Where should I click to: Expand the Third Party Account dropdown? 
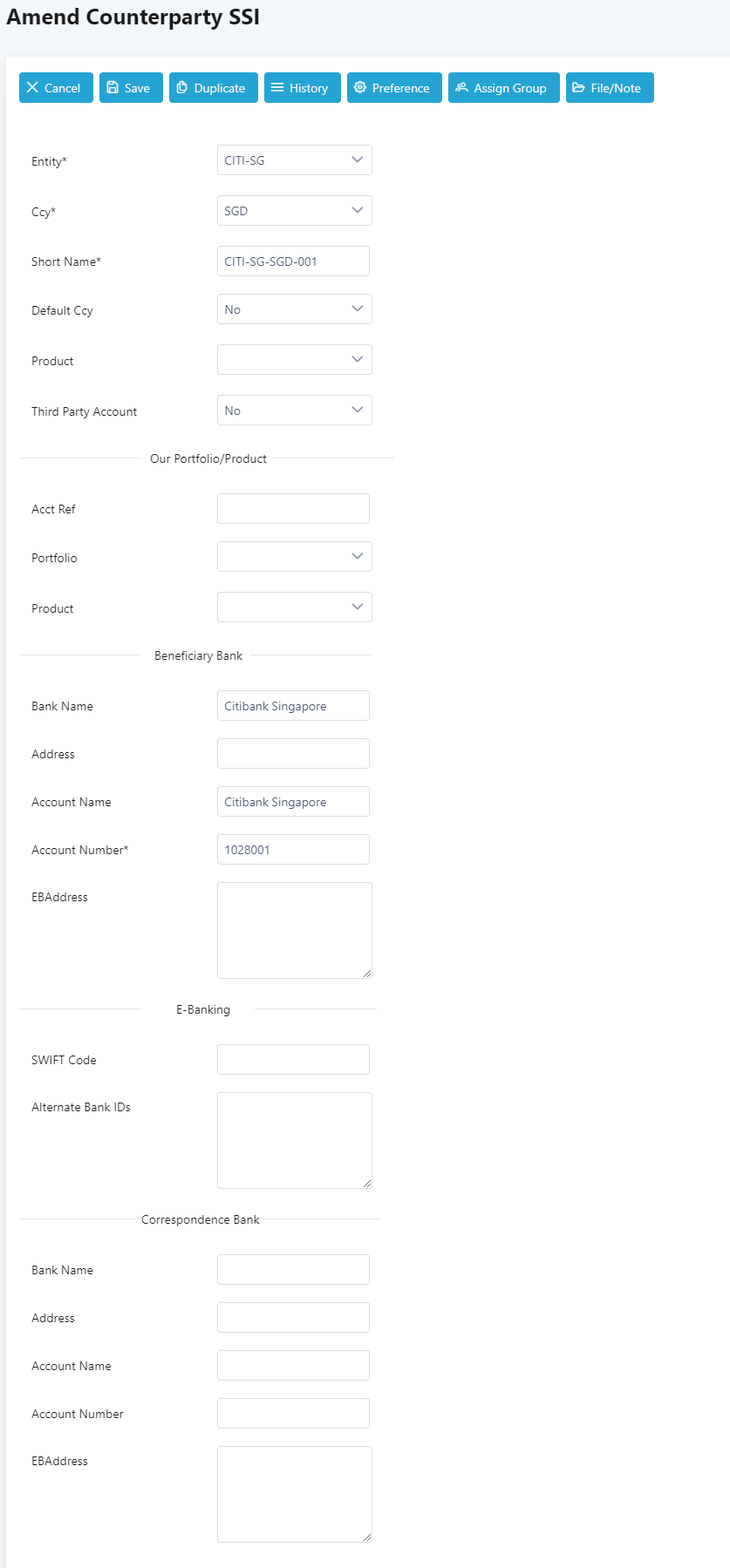(x=294, y=411)
